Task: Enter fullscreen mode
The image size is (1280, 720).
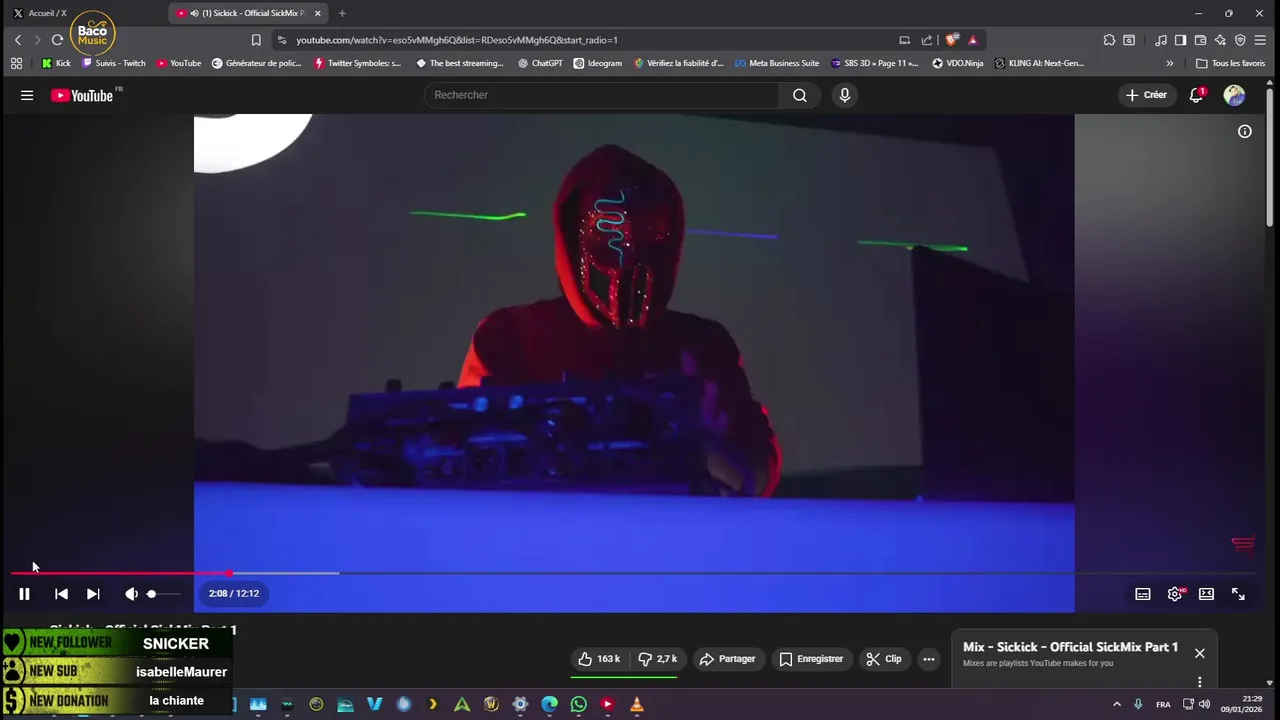Action: coord(1238,594)
